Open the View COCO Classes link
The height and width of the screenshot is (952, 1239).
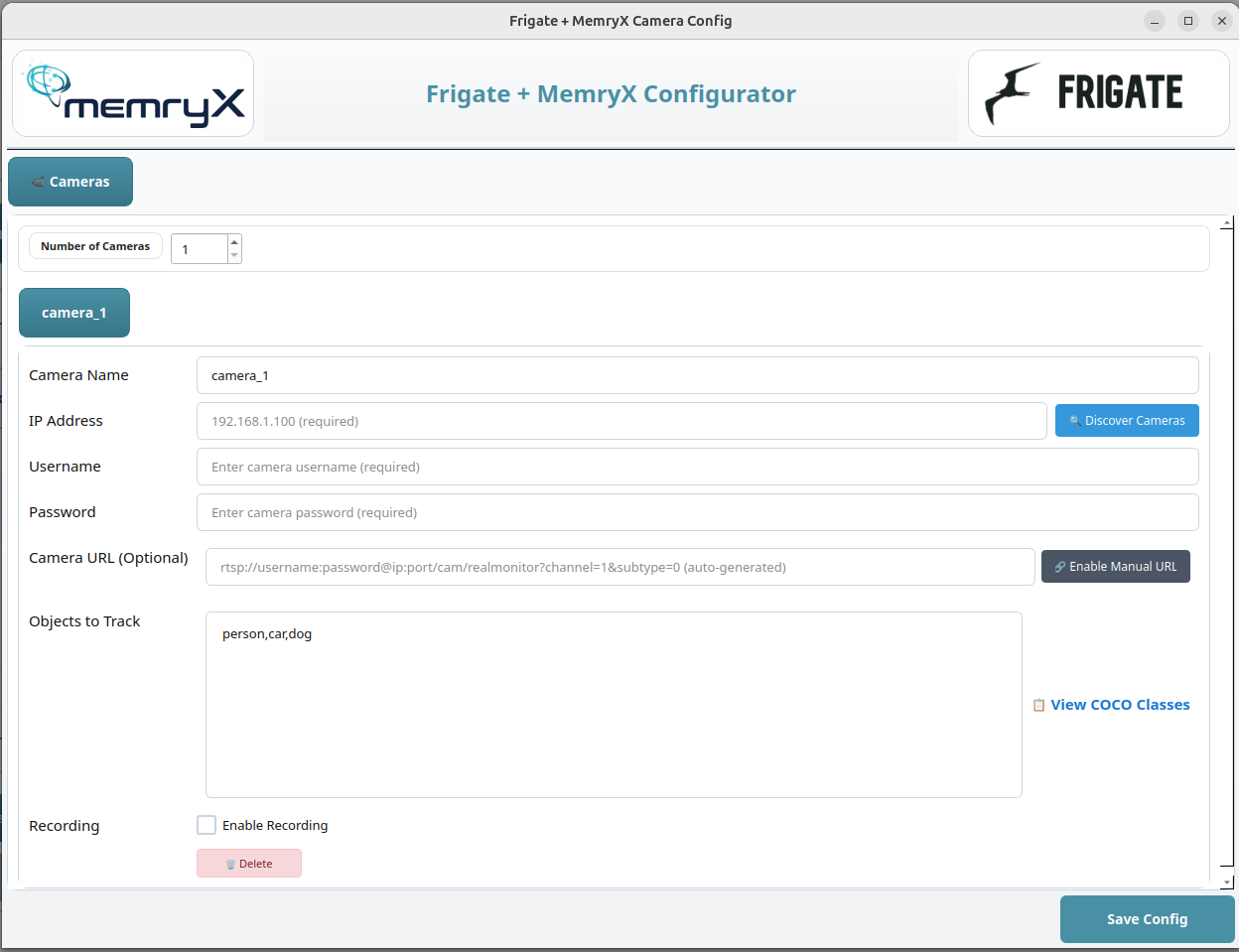click(1120, 704)
